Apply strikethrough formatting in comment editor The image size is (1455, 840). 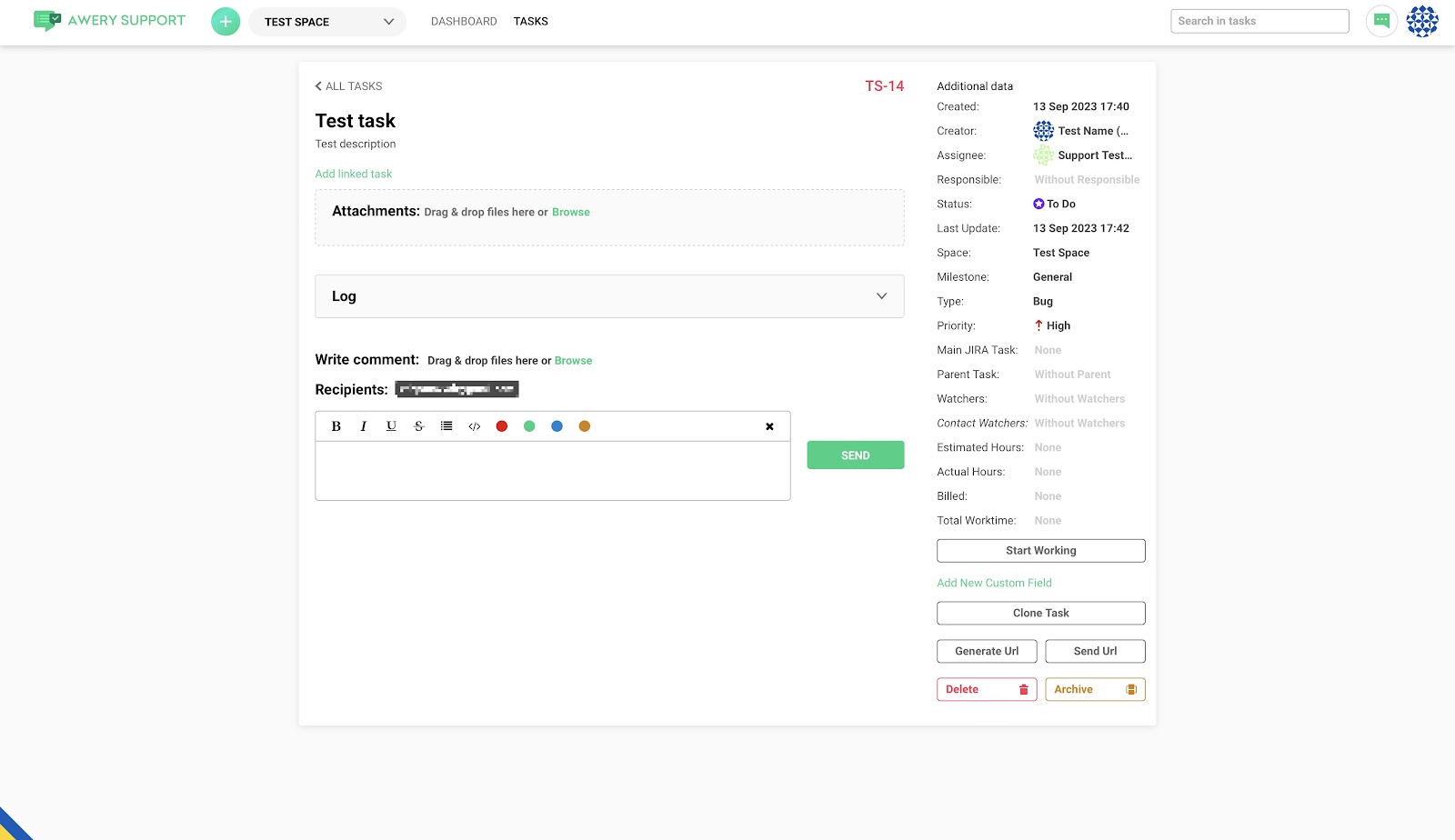tap(419, 426)
